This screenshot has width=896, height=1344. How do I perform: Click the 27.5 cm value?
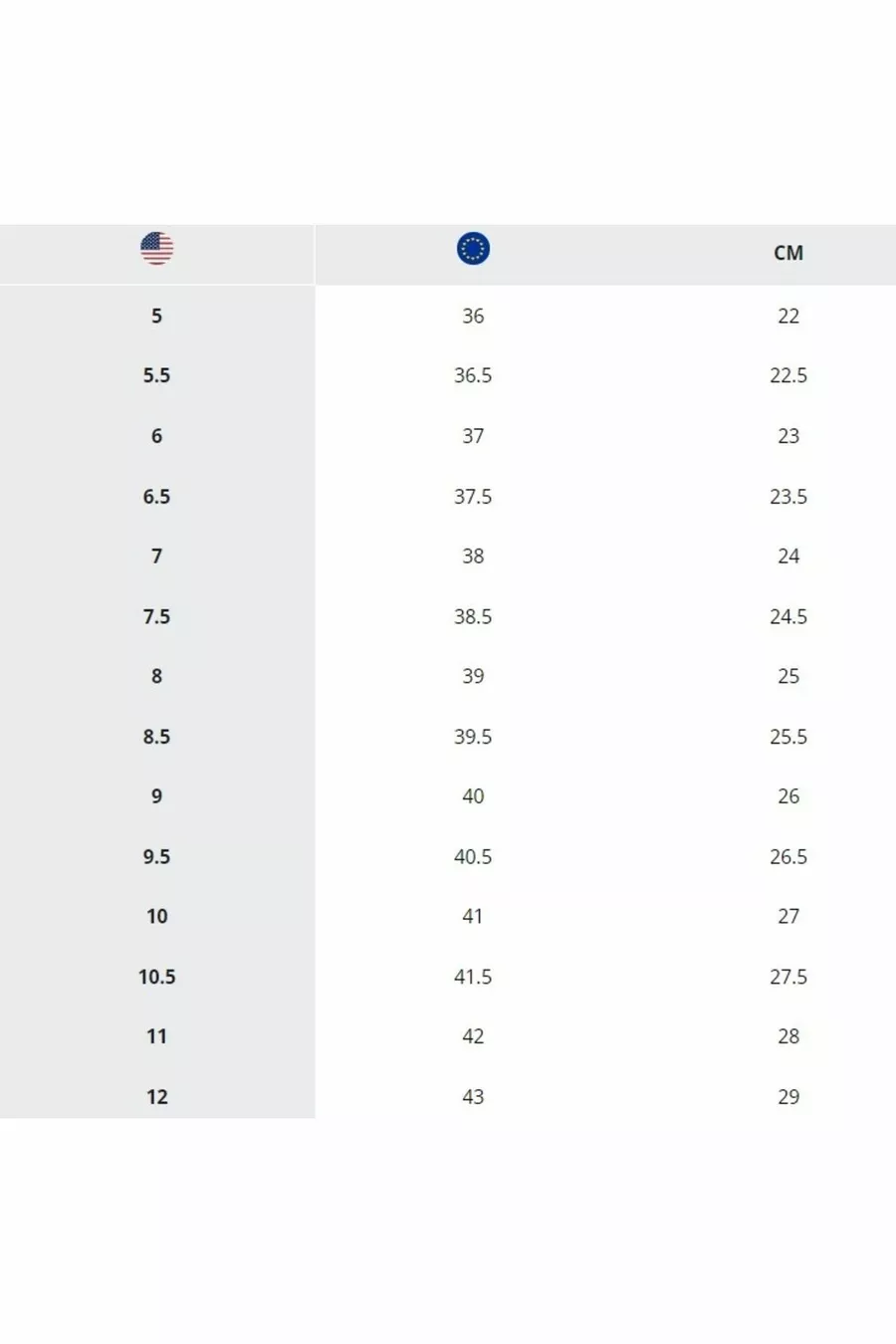(787, 977)
